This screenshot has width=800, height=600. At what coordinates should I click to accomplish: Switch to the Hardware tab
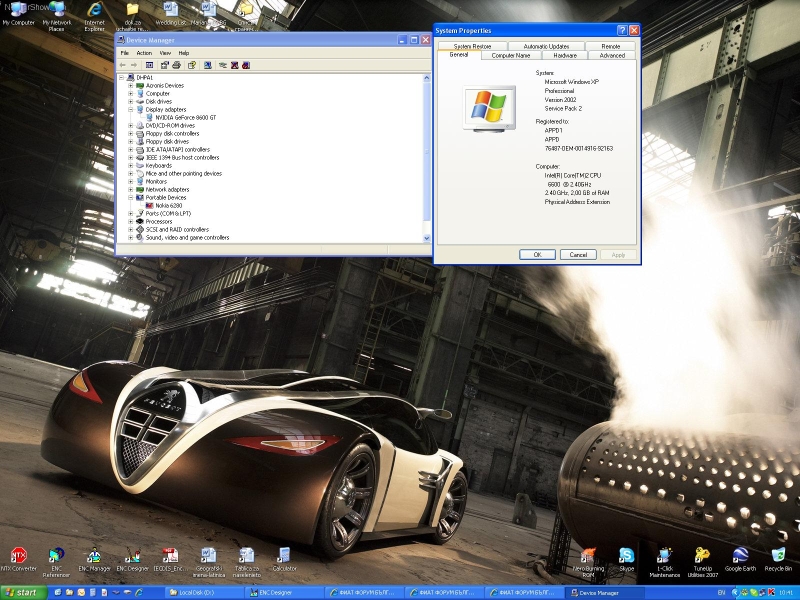point(565,55)
